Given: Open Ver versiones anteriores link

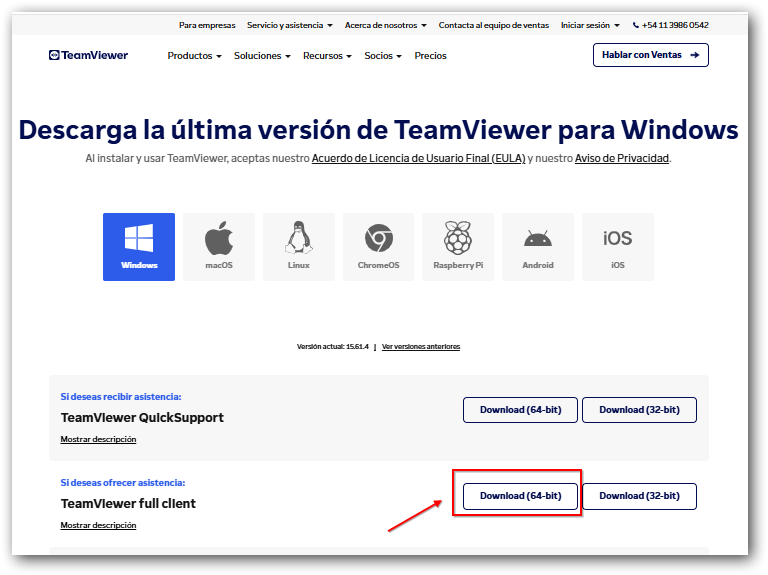Looking at the screenshot, I should 421,346.
